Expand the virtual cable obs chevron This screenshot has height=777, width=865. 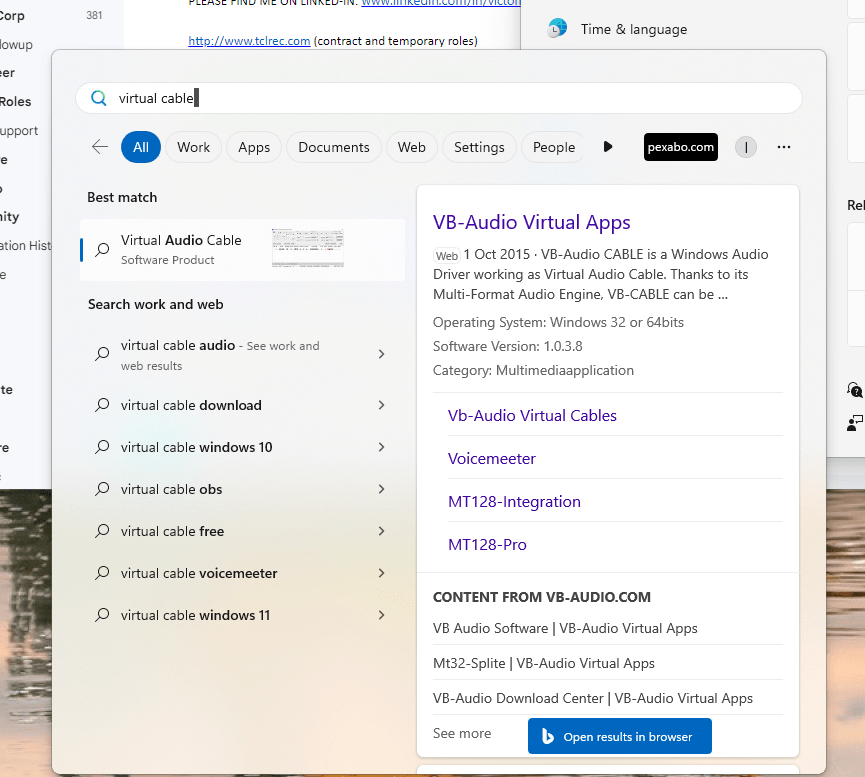(381, 489)
